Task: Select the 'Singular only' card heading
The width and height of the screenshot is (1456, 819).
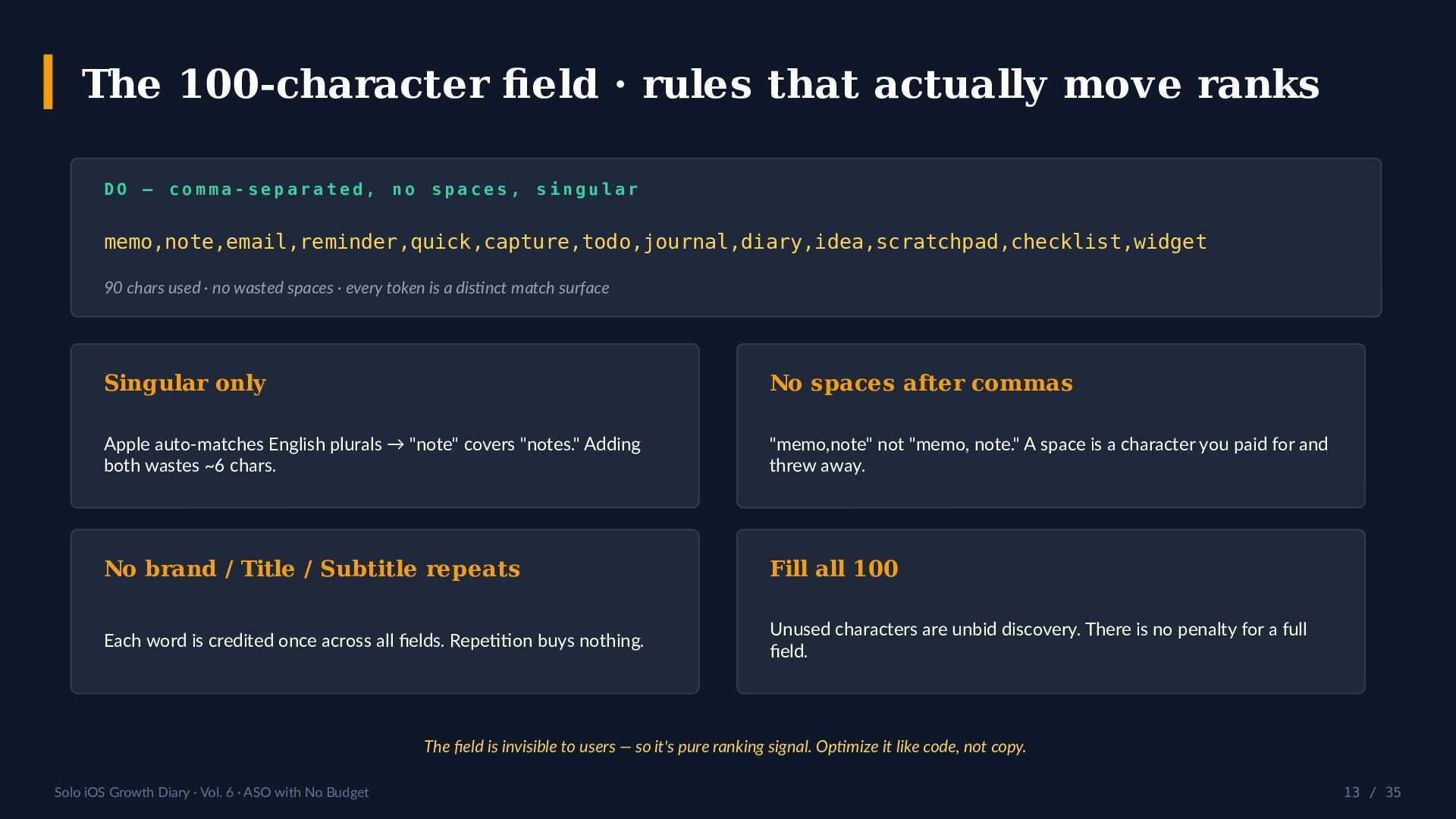Action: pyautogui.click(x=185, y=383)
